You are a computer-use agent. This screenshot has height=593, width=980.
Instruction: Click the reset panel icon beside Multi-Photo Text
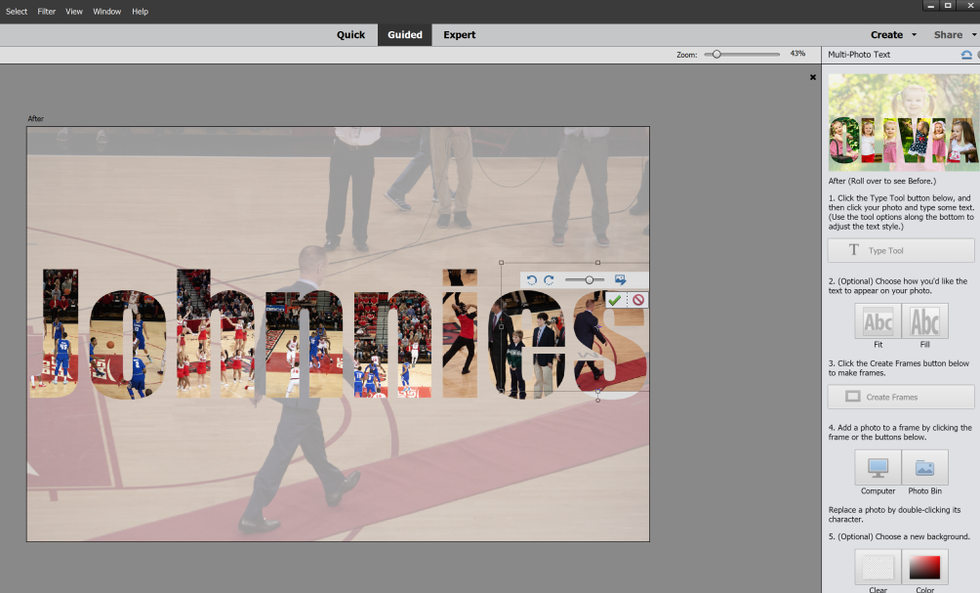tap(966, 55)
